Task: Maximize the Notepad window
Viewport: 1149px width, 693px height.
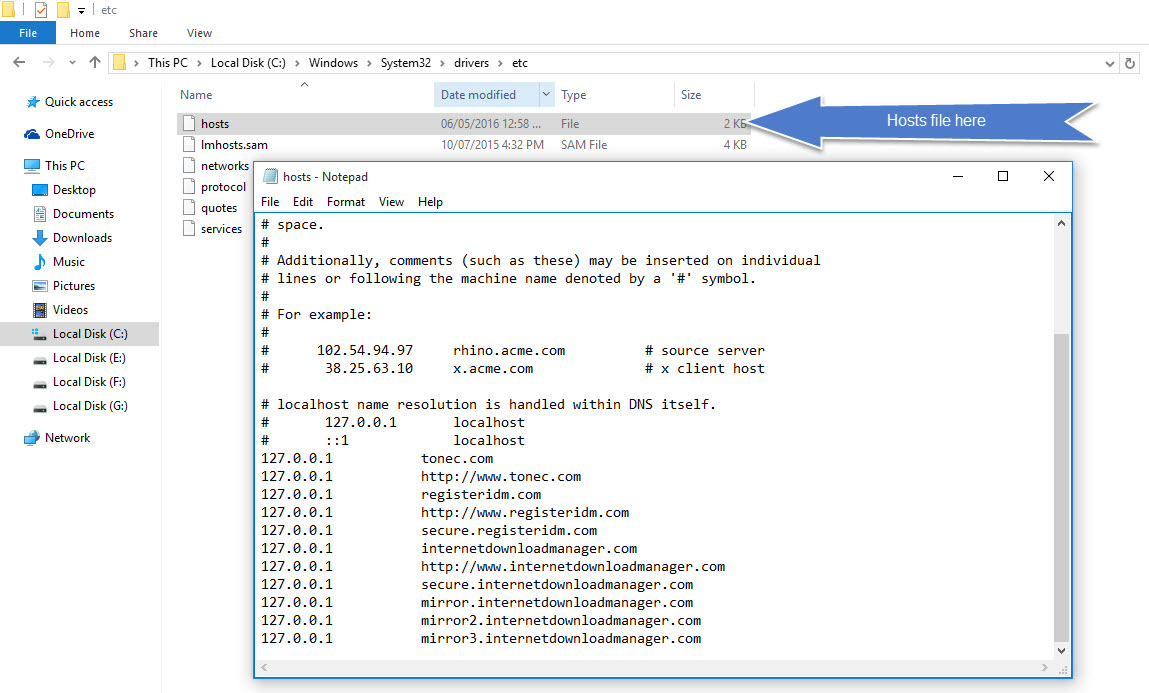Action: [1003, 177]
